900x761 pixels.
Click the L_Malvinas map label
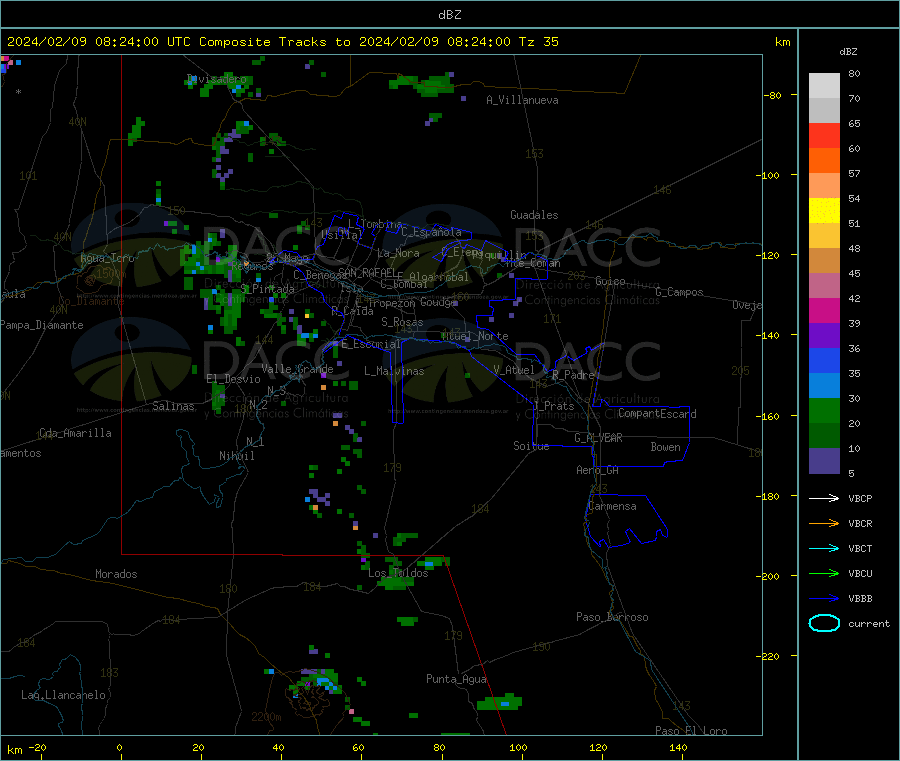coord(394,371)
